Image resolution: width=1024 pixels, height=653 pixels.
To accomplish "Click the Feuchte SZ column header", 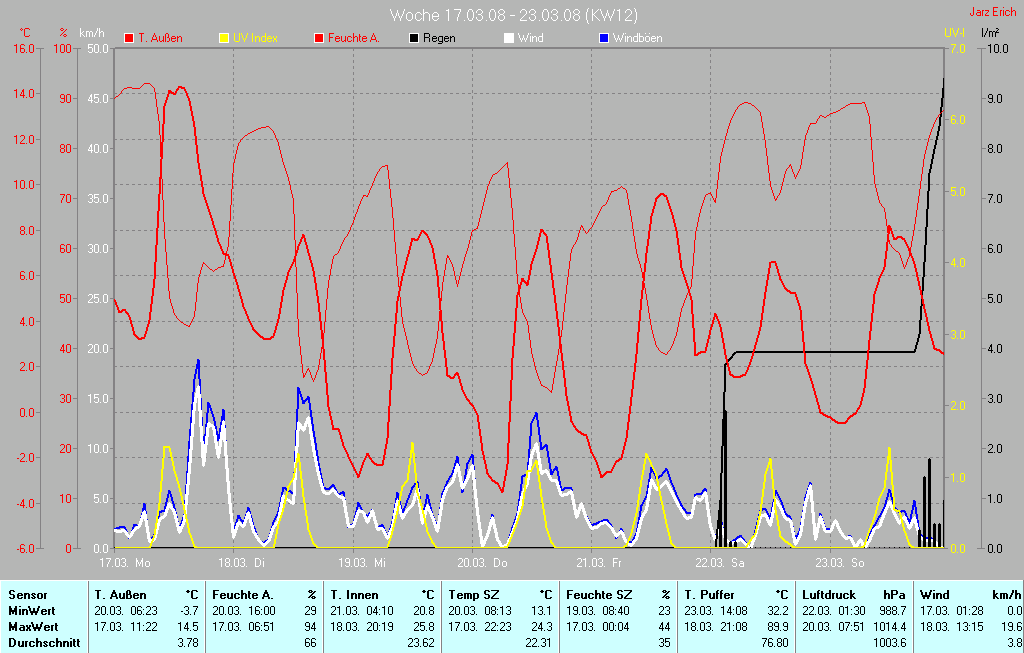I will [599, 595].
